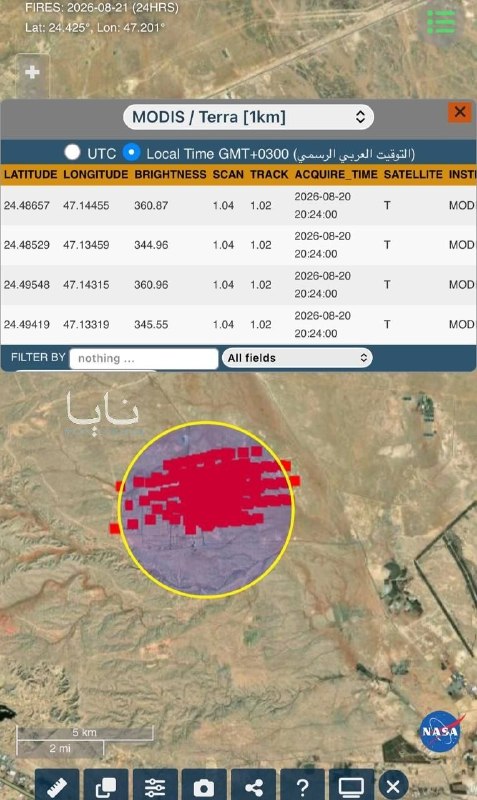Close the fire data table panel
Screen dimensions: 477x800
[460, 112]
